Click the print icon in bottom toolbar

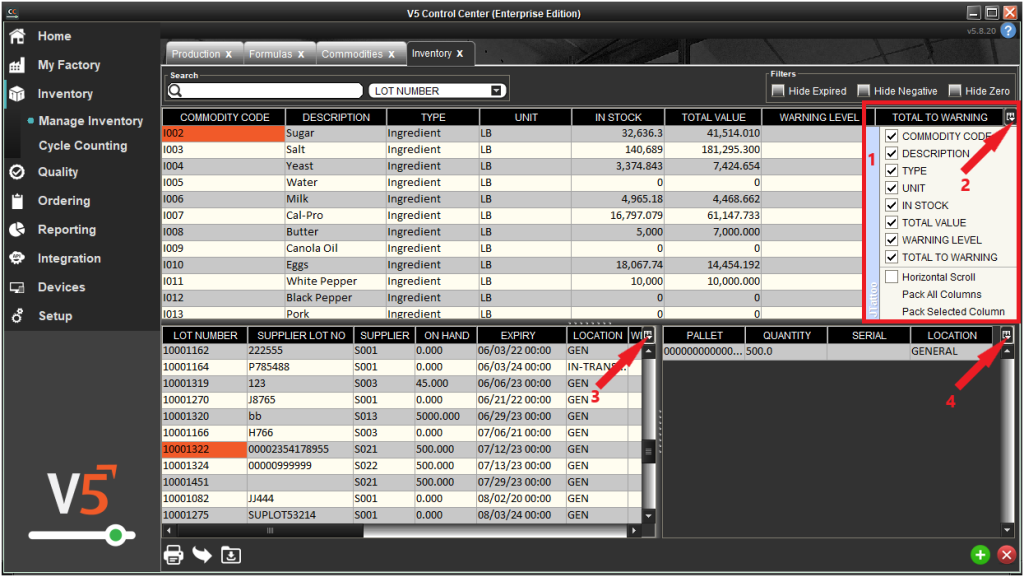[174, 555]
